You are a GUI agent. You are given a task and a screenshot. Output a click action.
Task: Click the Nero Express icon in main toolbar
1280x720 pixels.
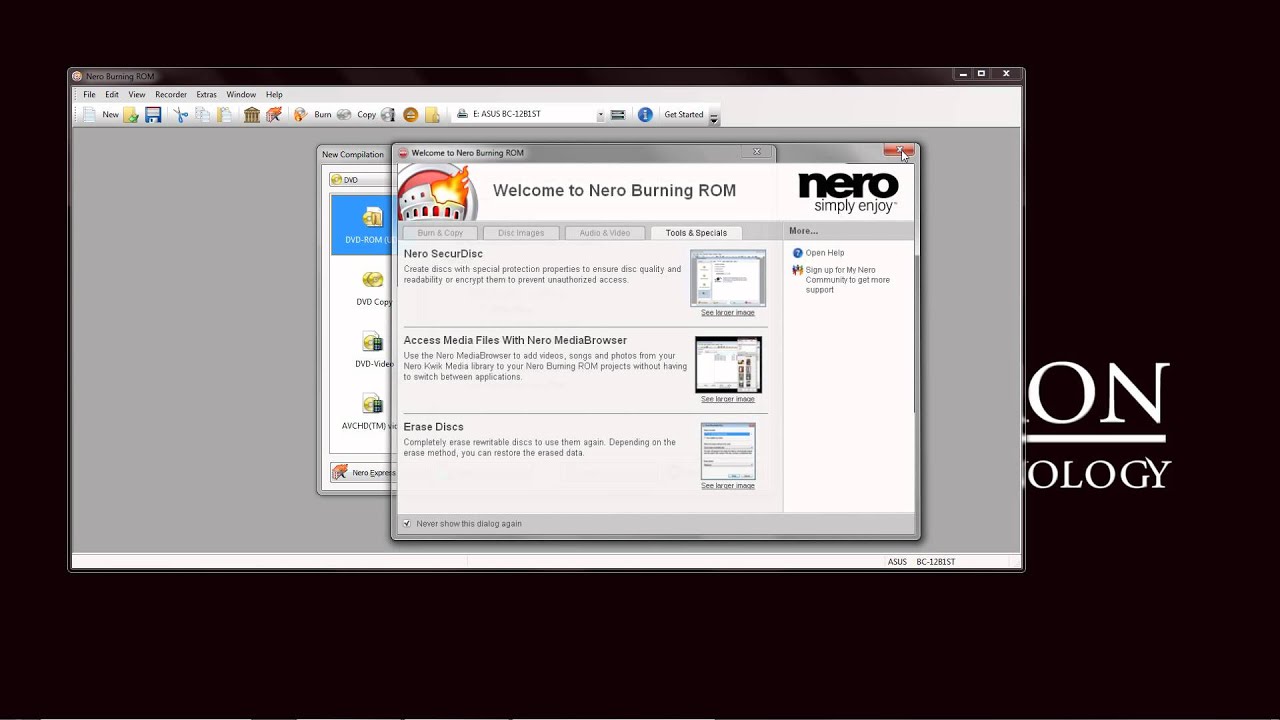(274, 115)
